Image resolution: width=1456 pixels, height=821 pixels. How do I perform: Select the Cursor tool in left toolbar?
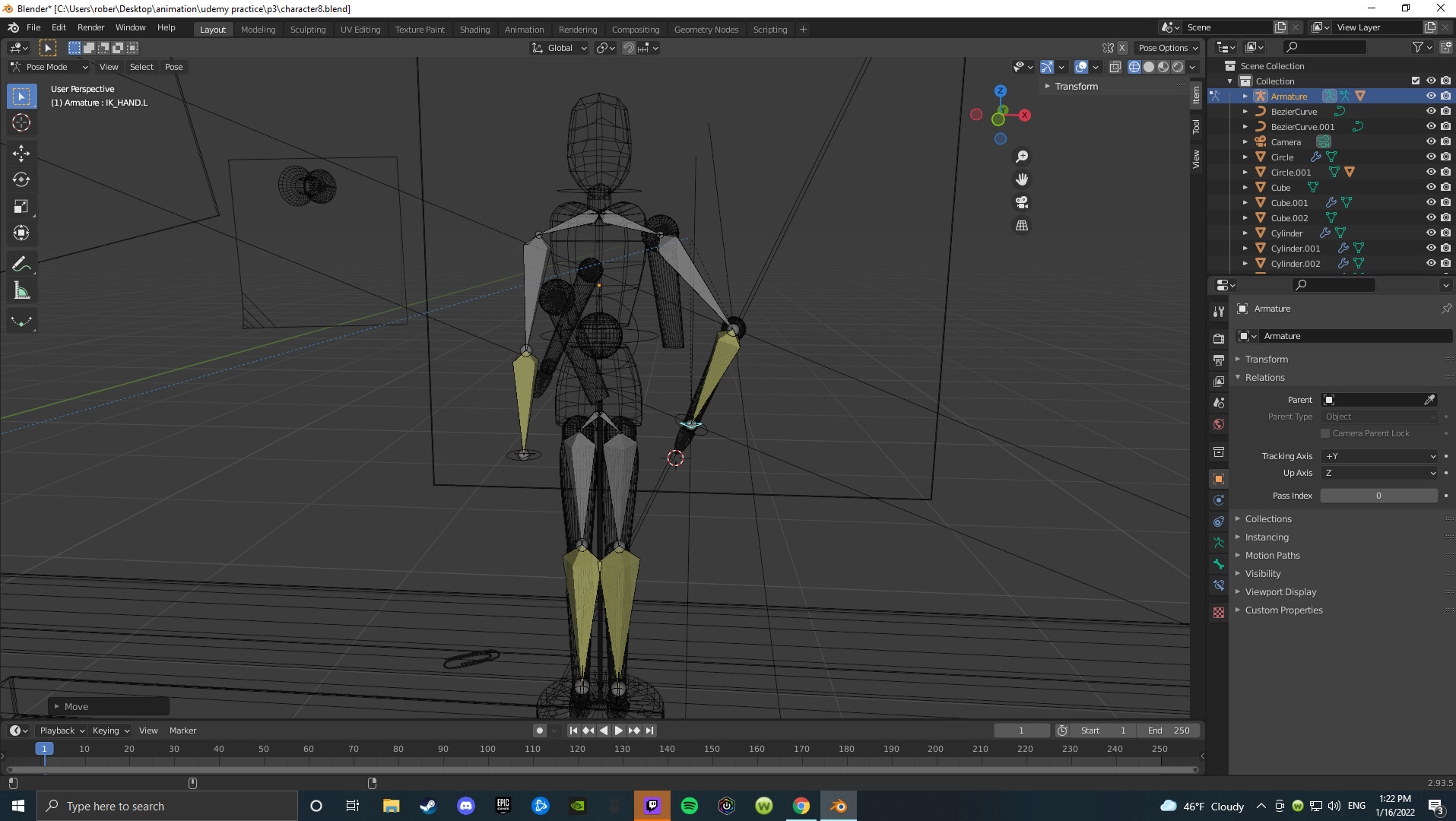tap(21, 122)
